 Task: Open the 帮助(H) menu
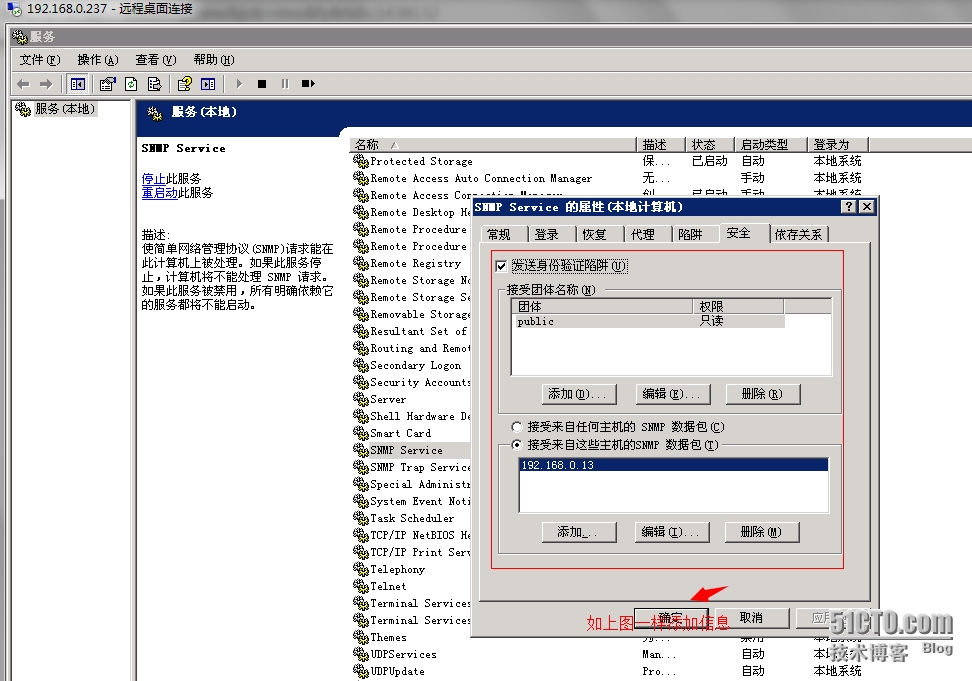coord(213,59)
